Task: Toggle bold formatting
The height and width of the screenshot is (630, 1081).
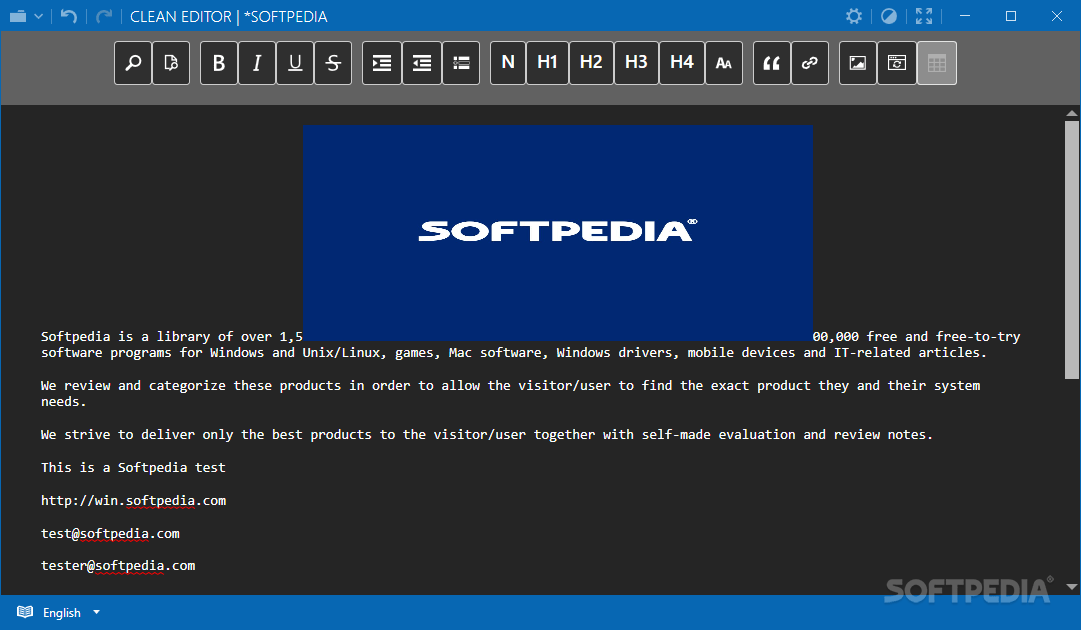Action: (x=219, y=63)
